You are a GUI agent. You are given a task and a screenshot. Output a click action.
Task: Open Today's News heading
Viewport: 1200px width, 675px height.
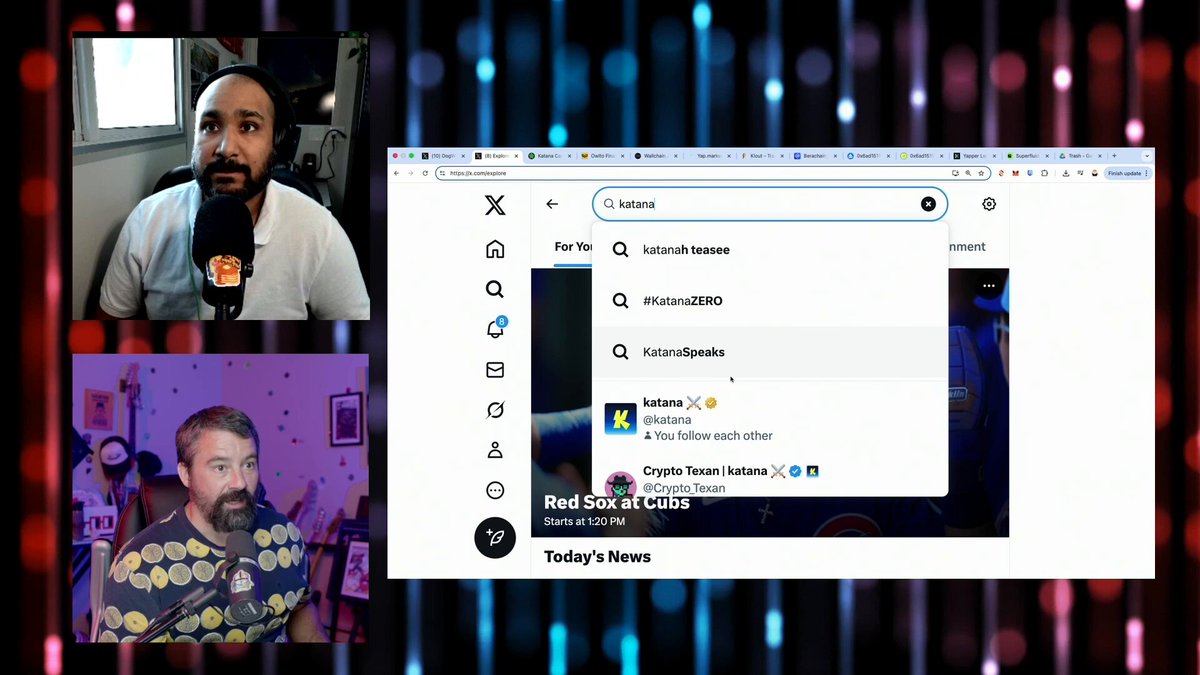click(597, 556)
